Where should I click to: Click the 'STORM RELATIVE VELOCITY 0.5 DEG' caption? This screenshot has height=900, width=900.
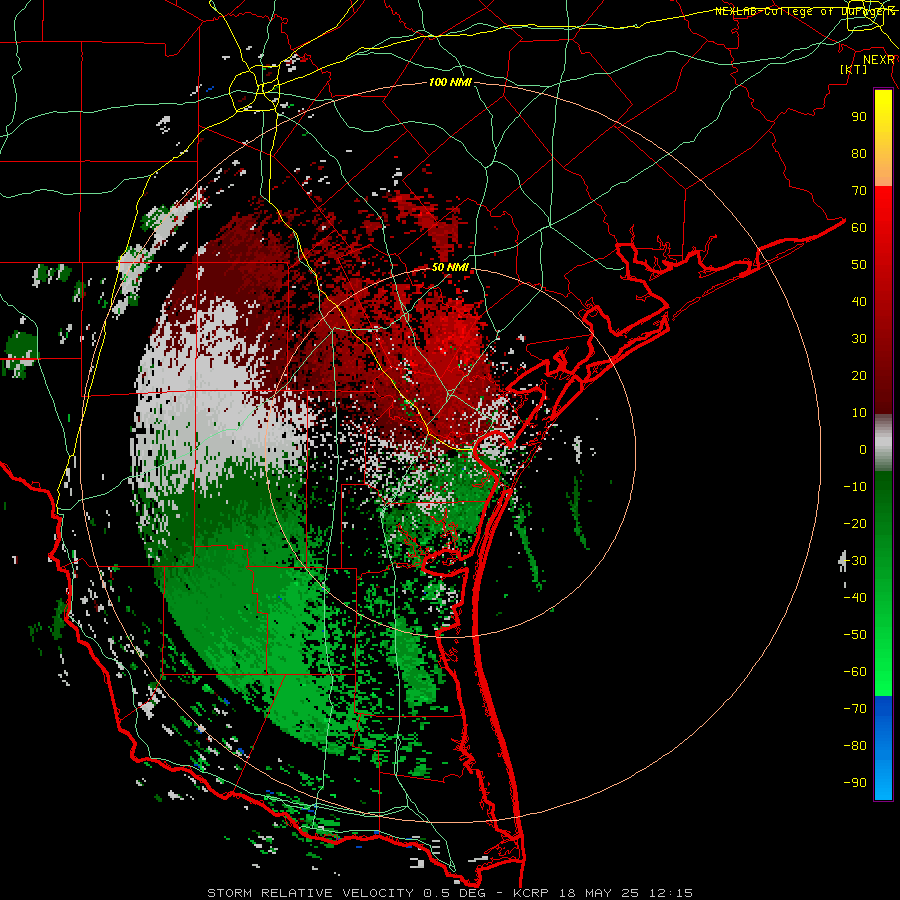pos(346,893)
